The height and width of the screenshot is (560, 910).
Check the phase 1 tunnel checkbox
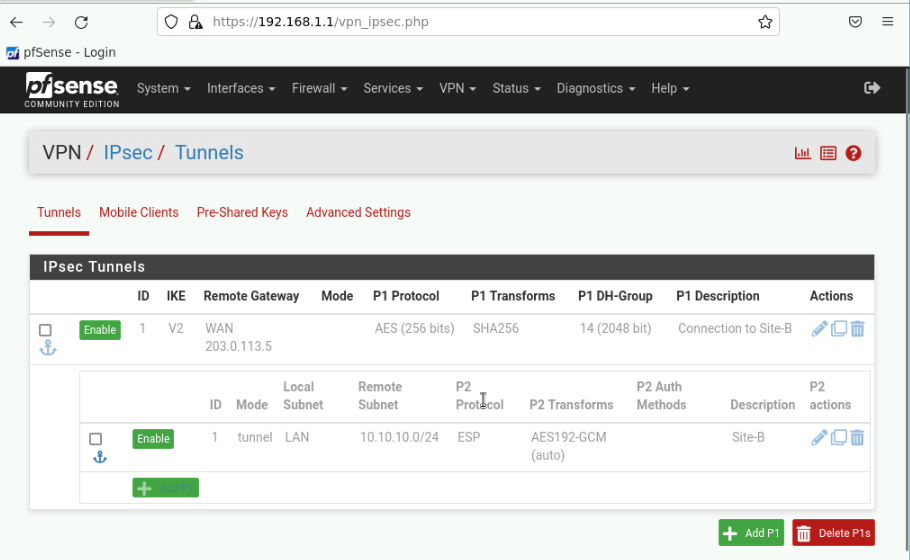(x=45, y=330)
